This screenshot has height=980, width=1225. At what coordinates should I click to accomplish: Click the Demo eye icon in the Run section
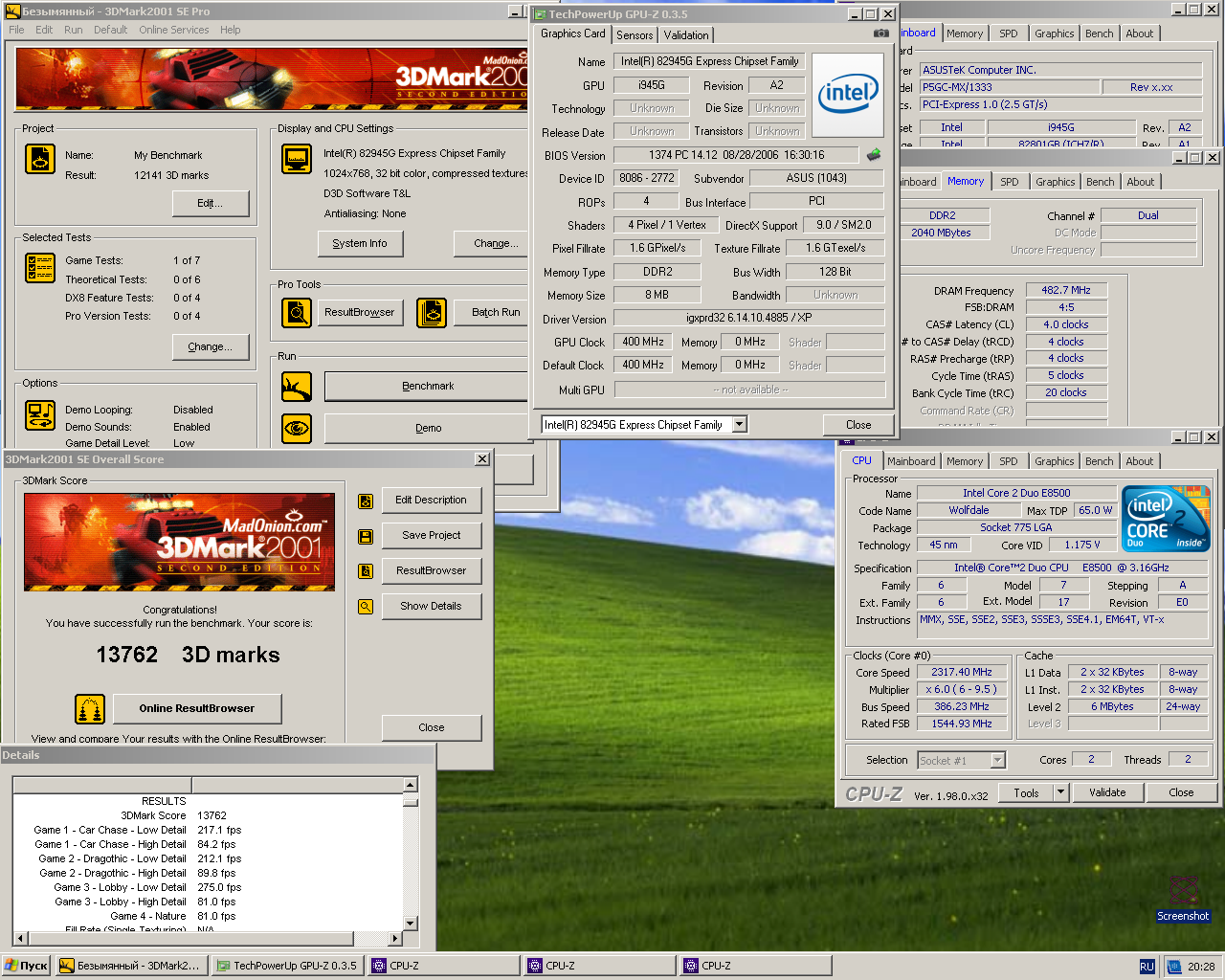297,428
